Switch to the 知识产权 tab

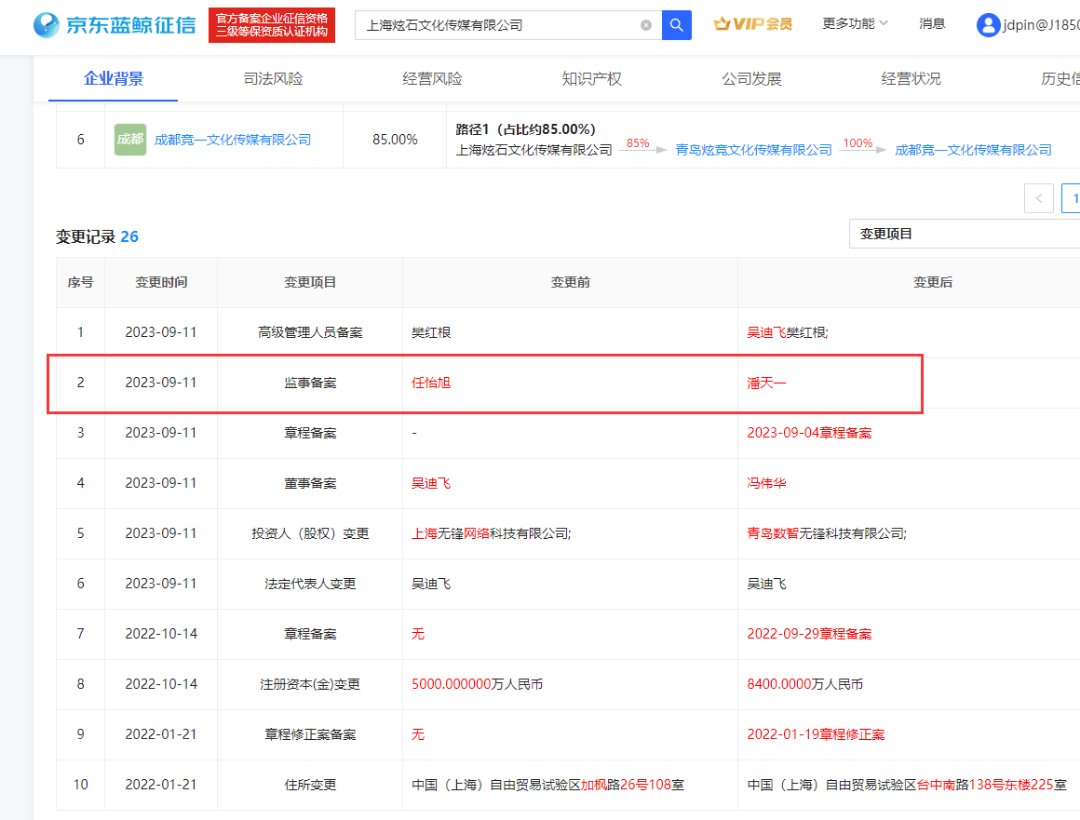click(x=592, y=78)
